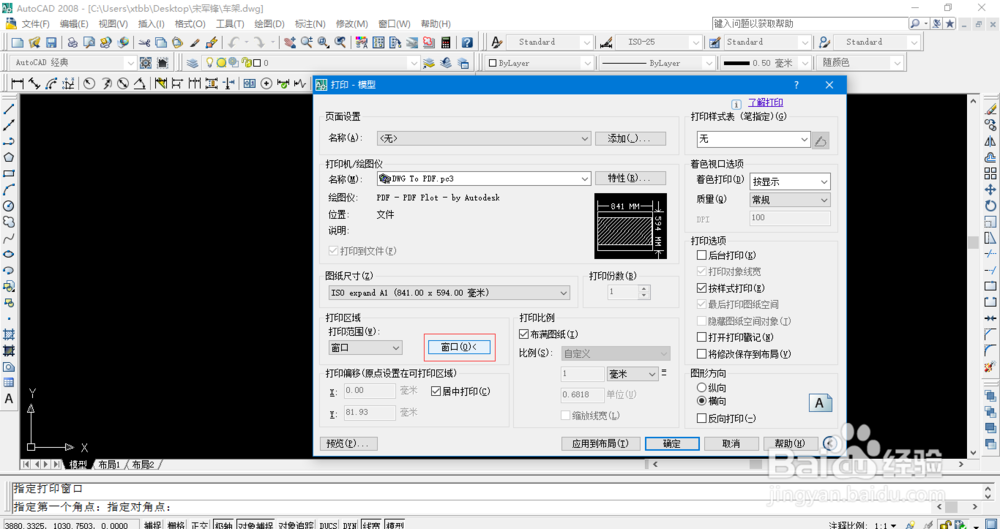
Task: Enable 反向打印 upside-down checkbox
Action: pos(702,419)
